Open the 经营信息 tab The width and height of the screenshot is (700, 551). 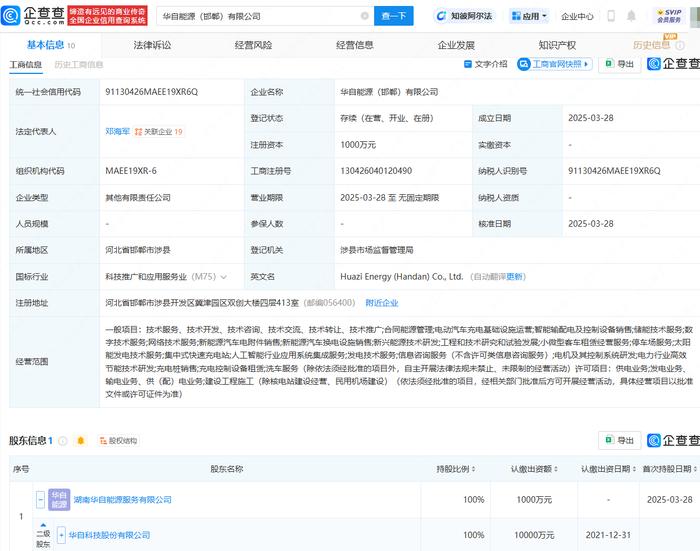pyautogui.click(x=354, y=45)
